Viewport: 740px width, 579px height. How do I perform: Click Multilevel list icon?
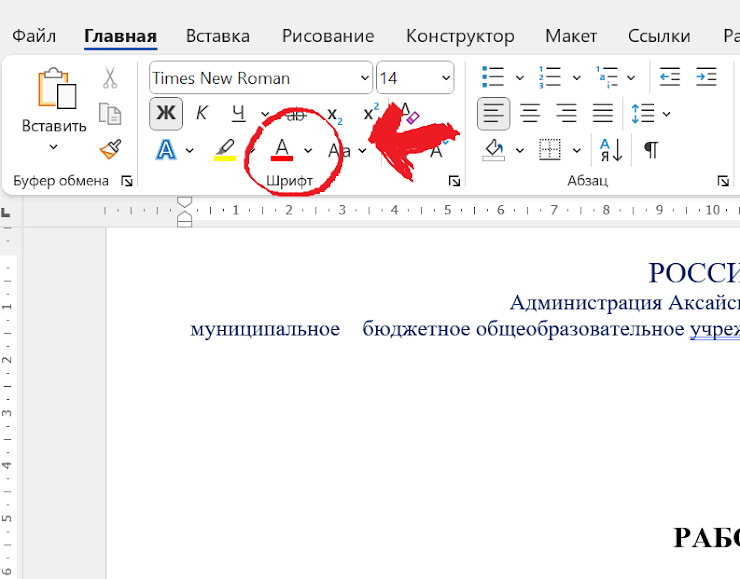[x=606, y=77]
